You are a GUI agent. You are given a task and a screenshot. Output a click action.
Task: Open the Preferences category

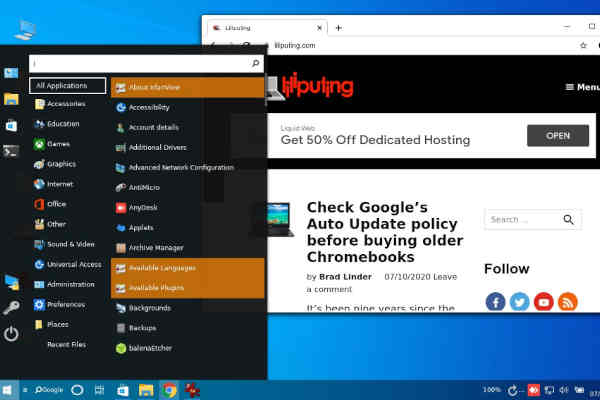point(60,305)
